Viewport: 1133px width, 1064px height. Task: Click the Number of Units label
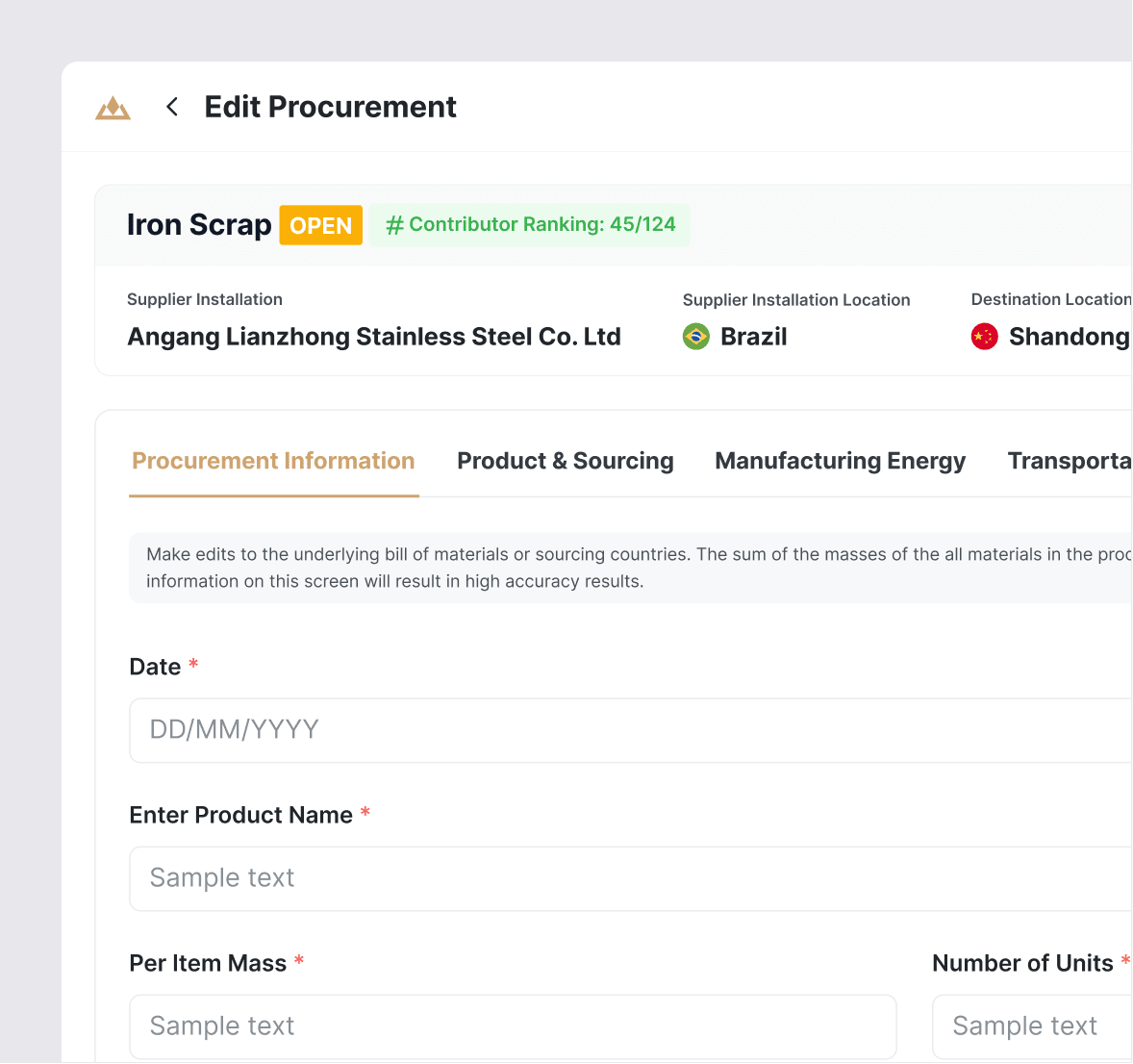pyautogui.click(x=1022, y=963)
